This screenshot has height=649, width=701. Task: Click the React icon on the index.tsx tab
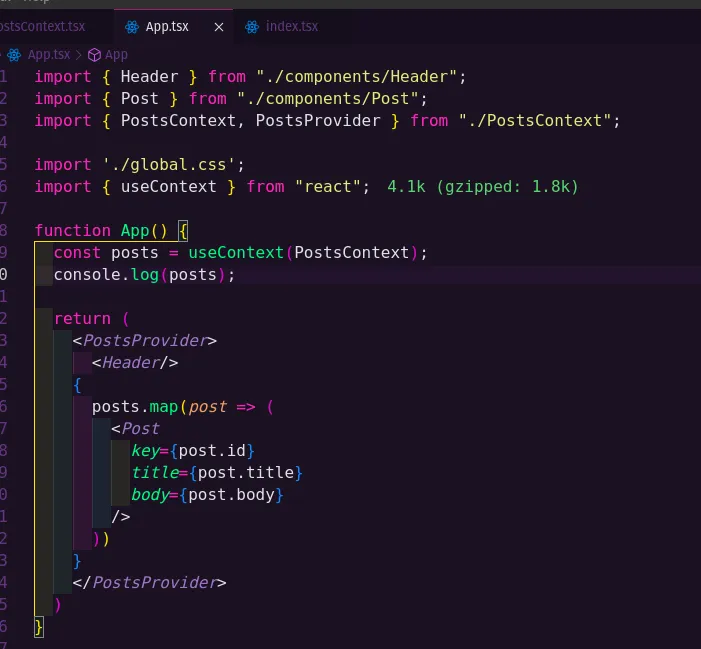tap(251, 26)
